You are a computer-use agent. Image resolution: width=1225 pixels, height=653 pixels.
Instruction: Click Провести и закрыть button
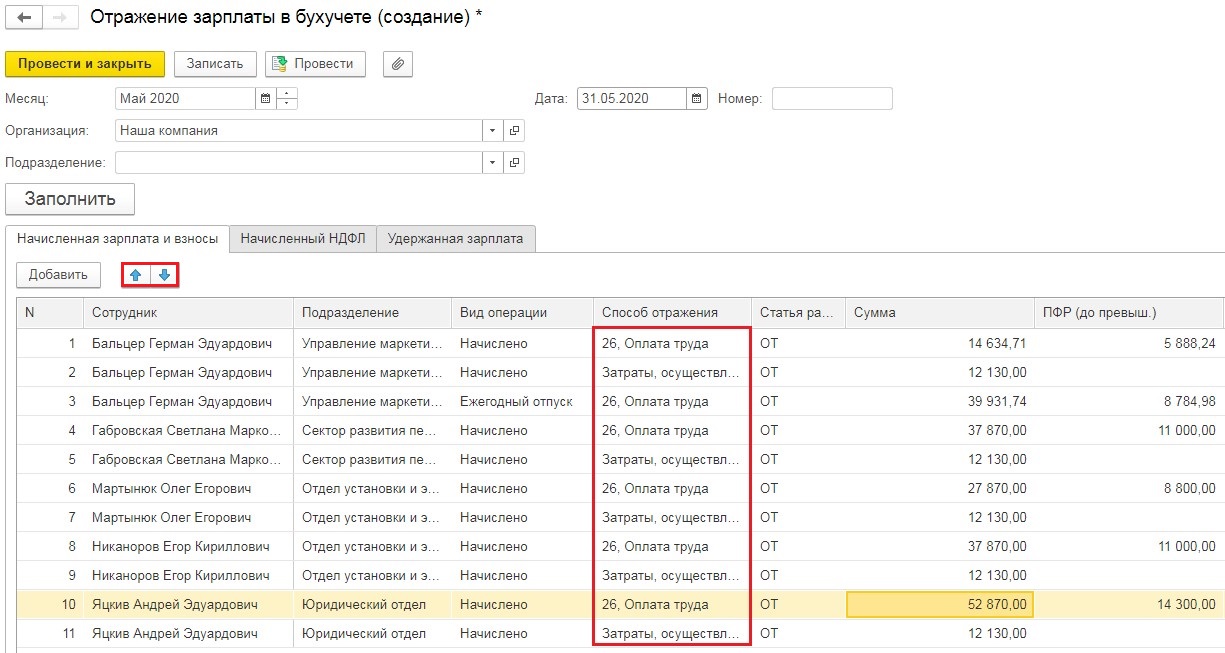coord(85,64)
